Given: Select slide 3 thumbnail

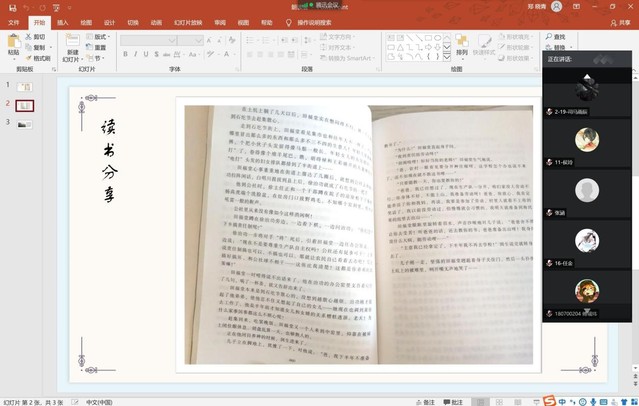Looking at the screenshot, I should point(25,124).
